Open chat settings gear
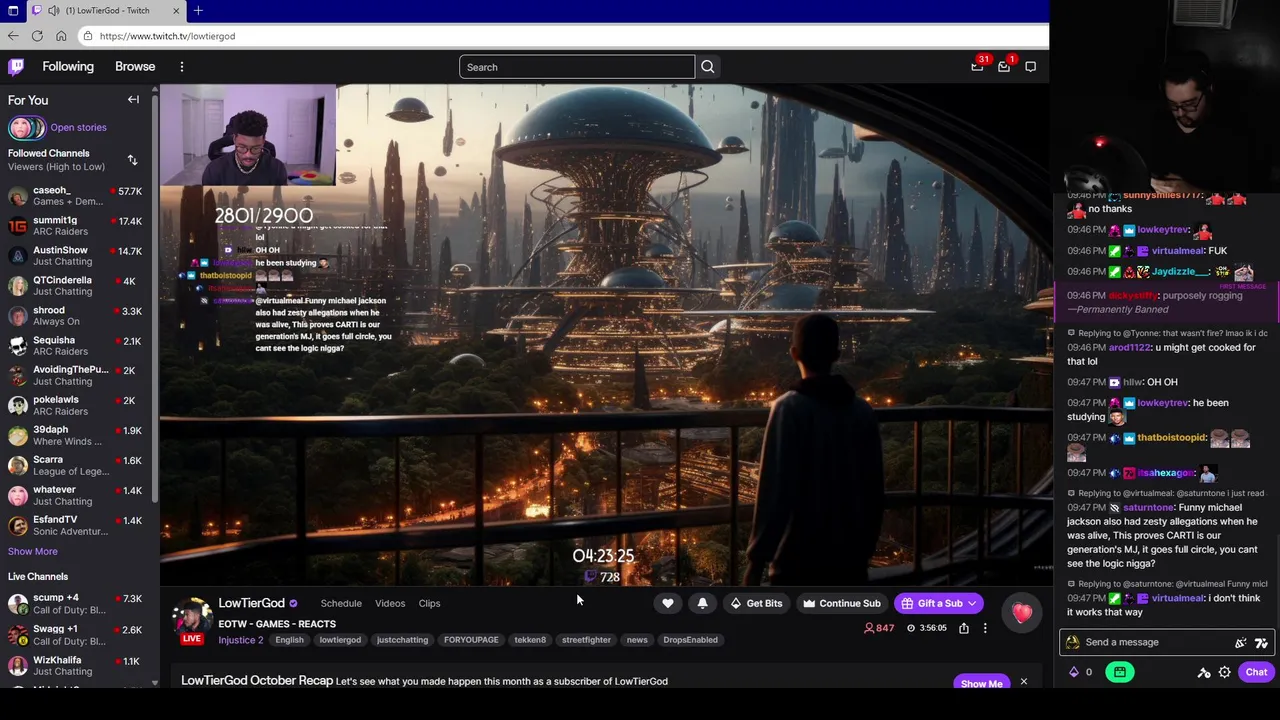 click(x=1224, y=672)
